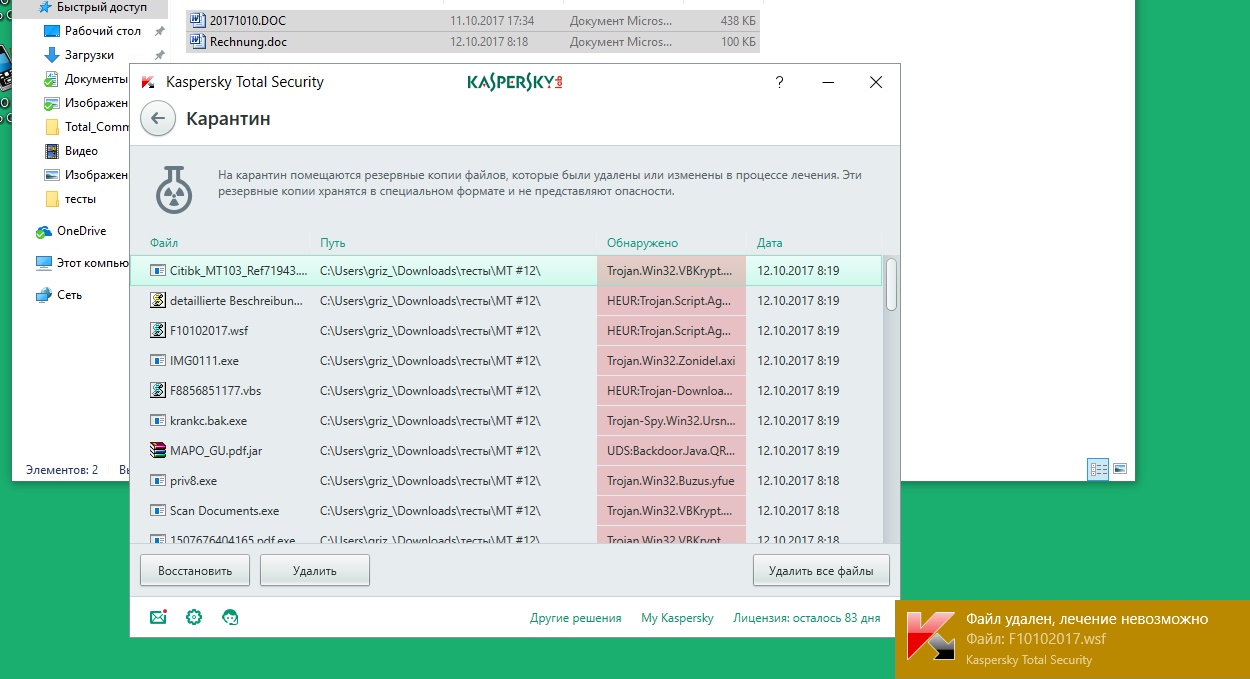1250x679 pixels.
Task: Click the pin icon beside Рабочий стол
Action: [160, 31]
